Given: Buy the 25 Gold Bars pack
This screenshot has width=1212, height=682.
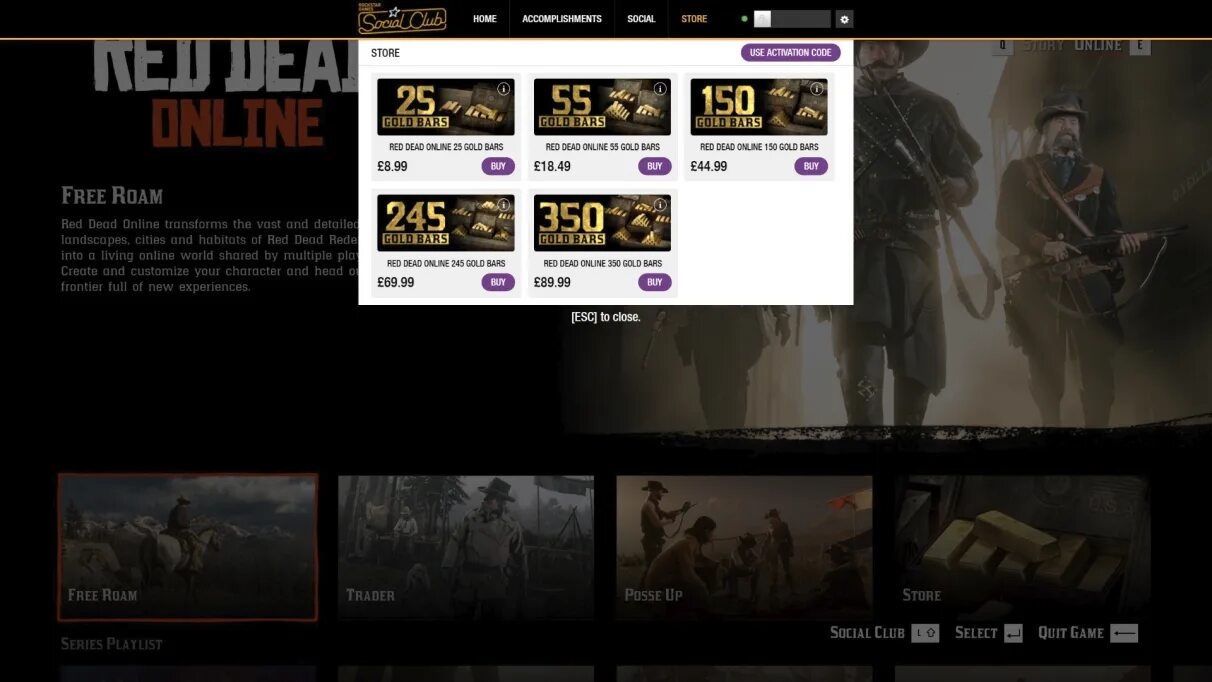Looking at the screenshot, I should click(x=498, y=166).
